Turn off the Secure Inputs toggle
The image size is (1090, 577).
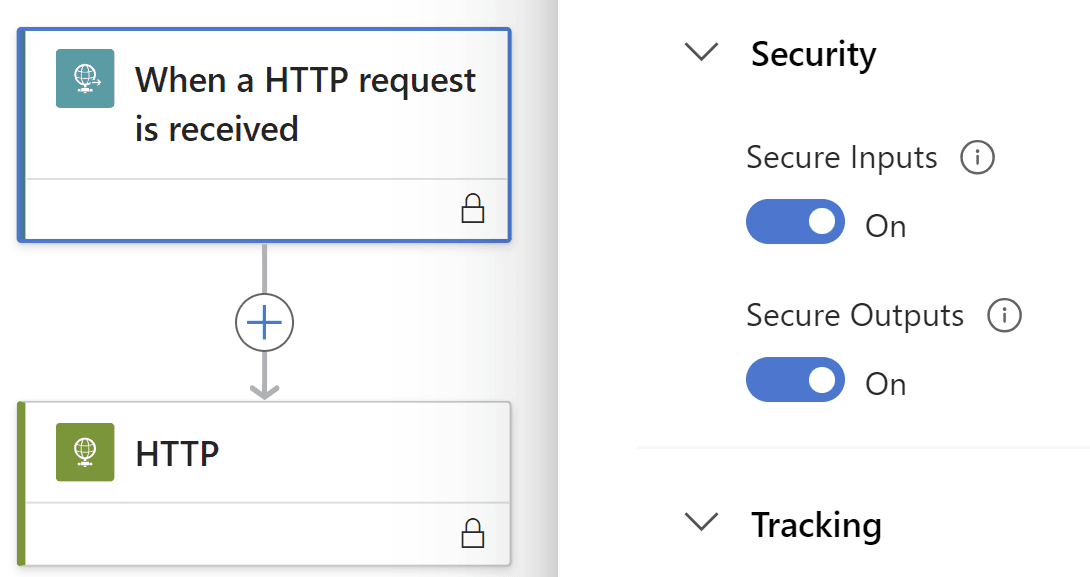click(795, 222)
